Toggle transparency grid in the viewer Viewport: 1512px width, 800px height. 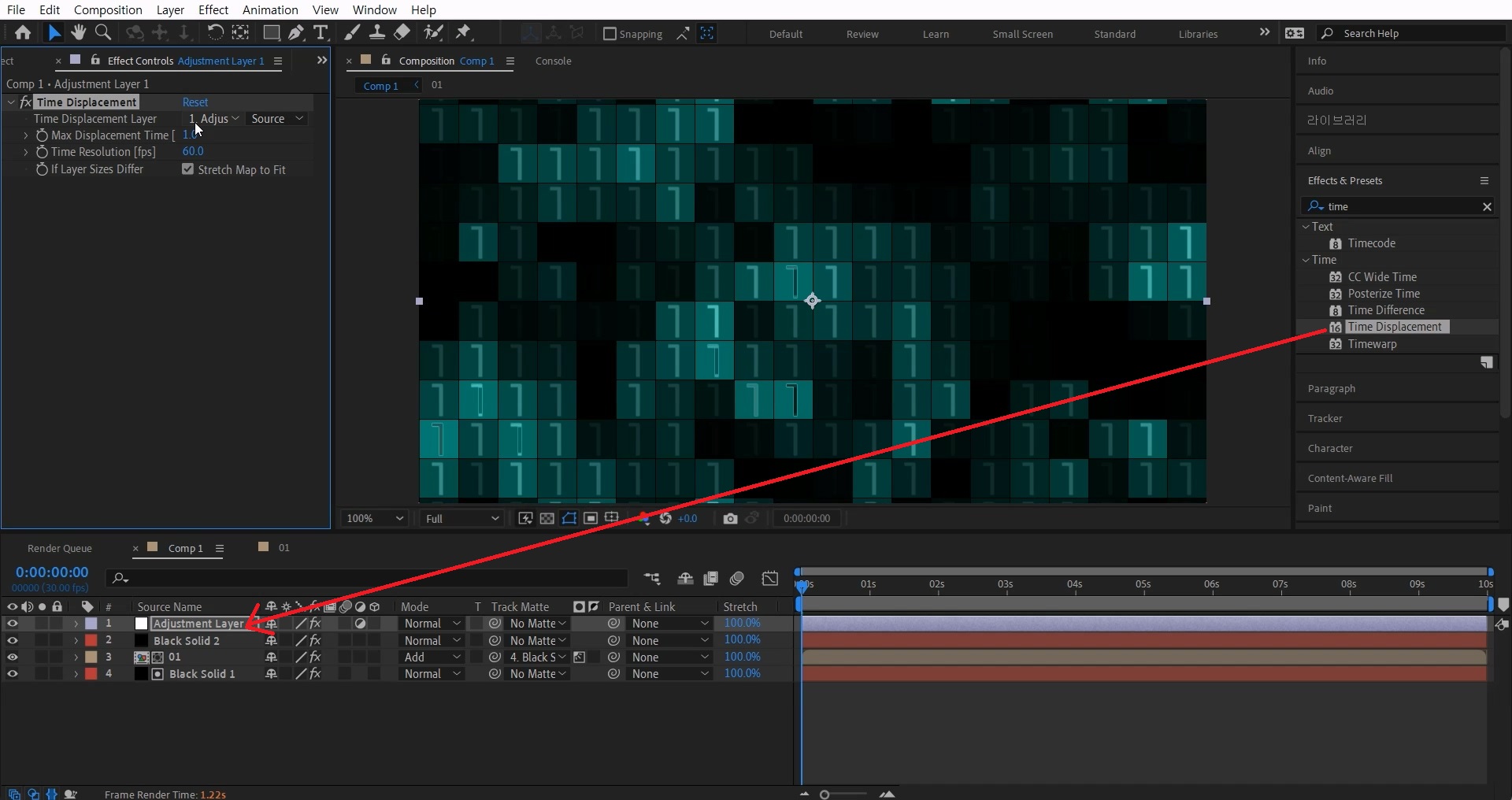point(547,518)
